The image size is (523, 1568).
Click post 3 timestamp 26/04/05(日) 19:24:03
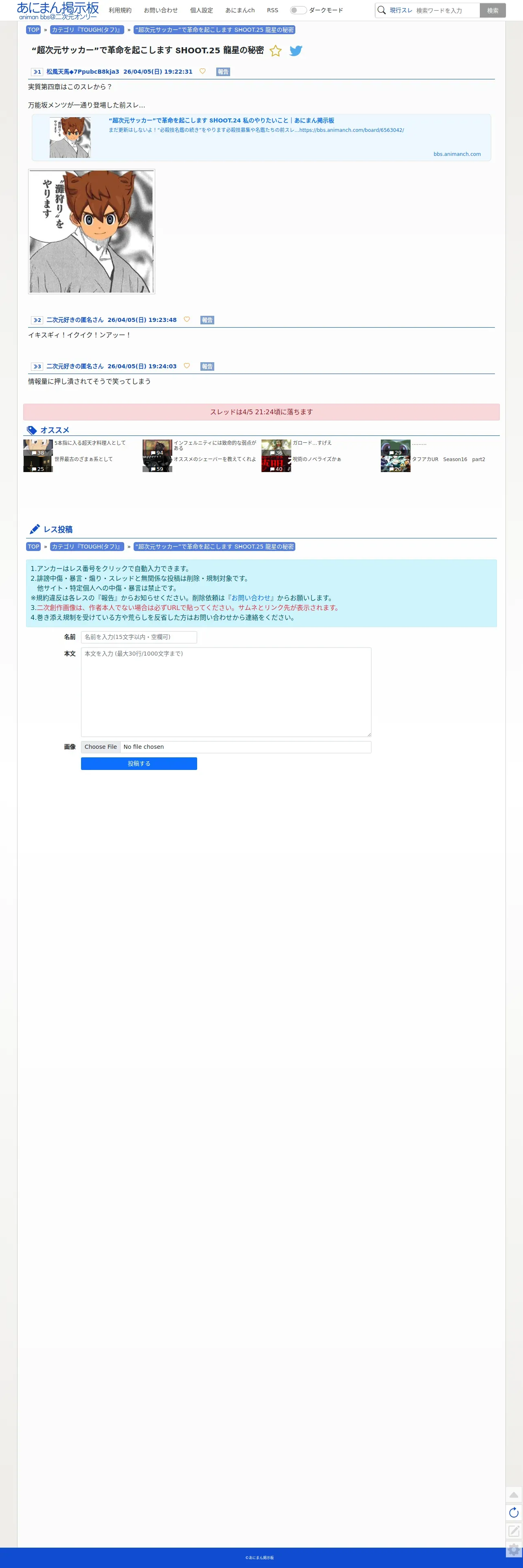pyautogui.click(x=142, y=366)
